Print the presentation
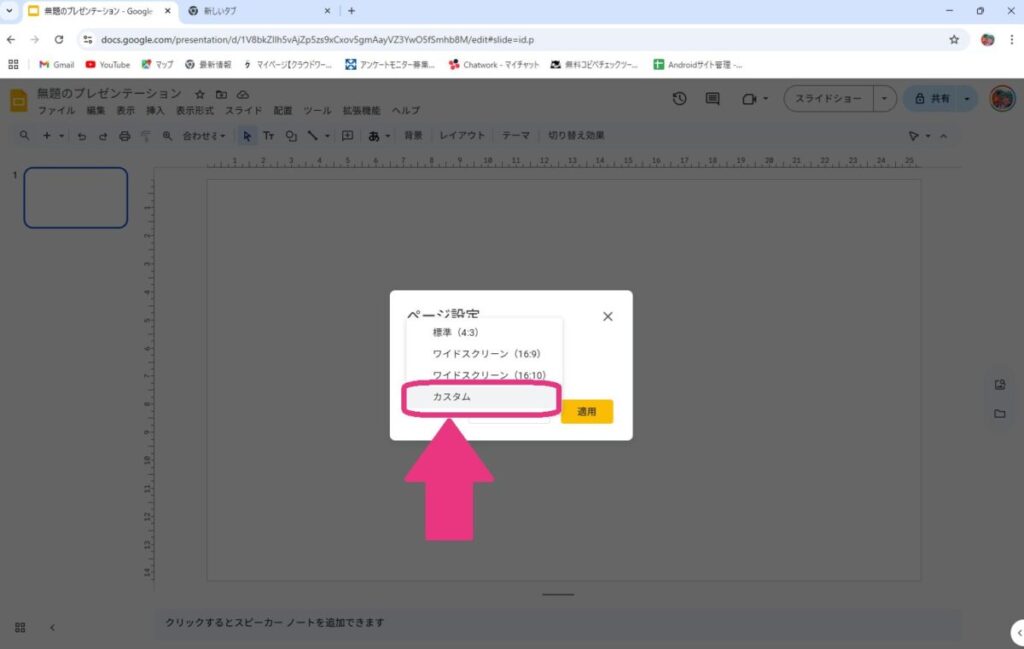 125,136
